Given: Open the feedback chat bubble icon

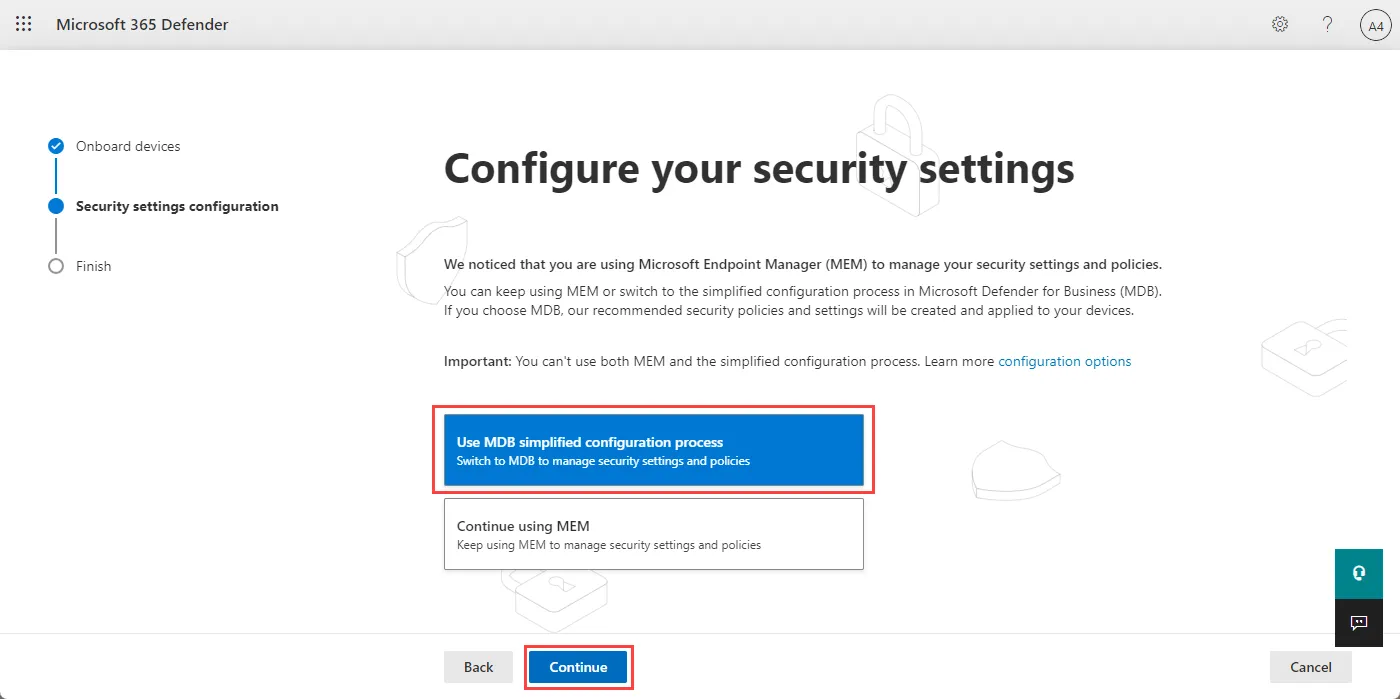Looking at the screenshot, I should coord(1359,622).
